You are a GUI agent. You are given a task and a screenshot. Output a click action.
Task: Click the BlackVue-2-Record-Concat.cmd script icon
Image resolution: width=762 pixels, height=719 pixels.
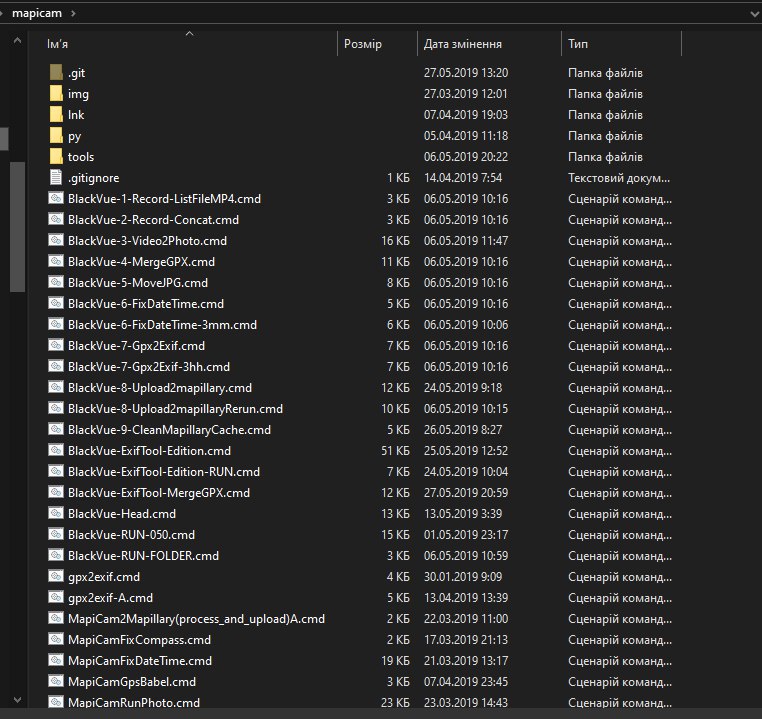click(x=56, y=219)
